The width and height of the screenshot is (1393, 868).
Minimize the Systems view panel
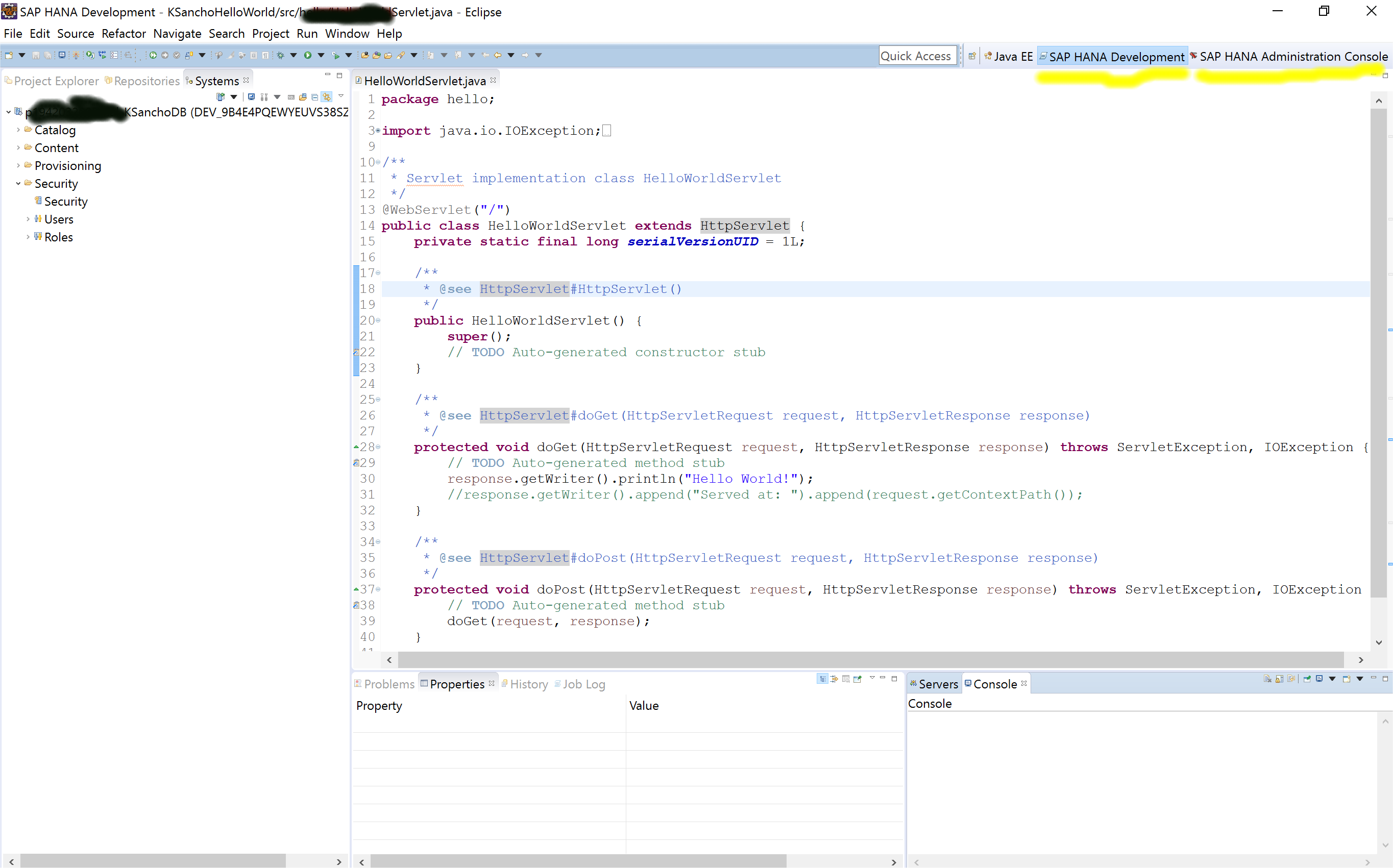327,75
